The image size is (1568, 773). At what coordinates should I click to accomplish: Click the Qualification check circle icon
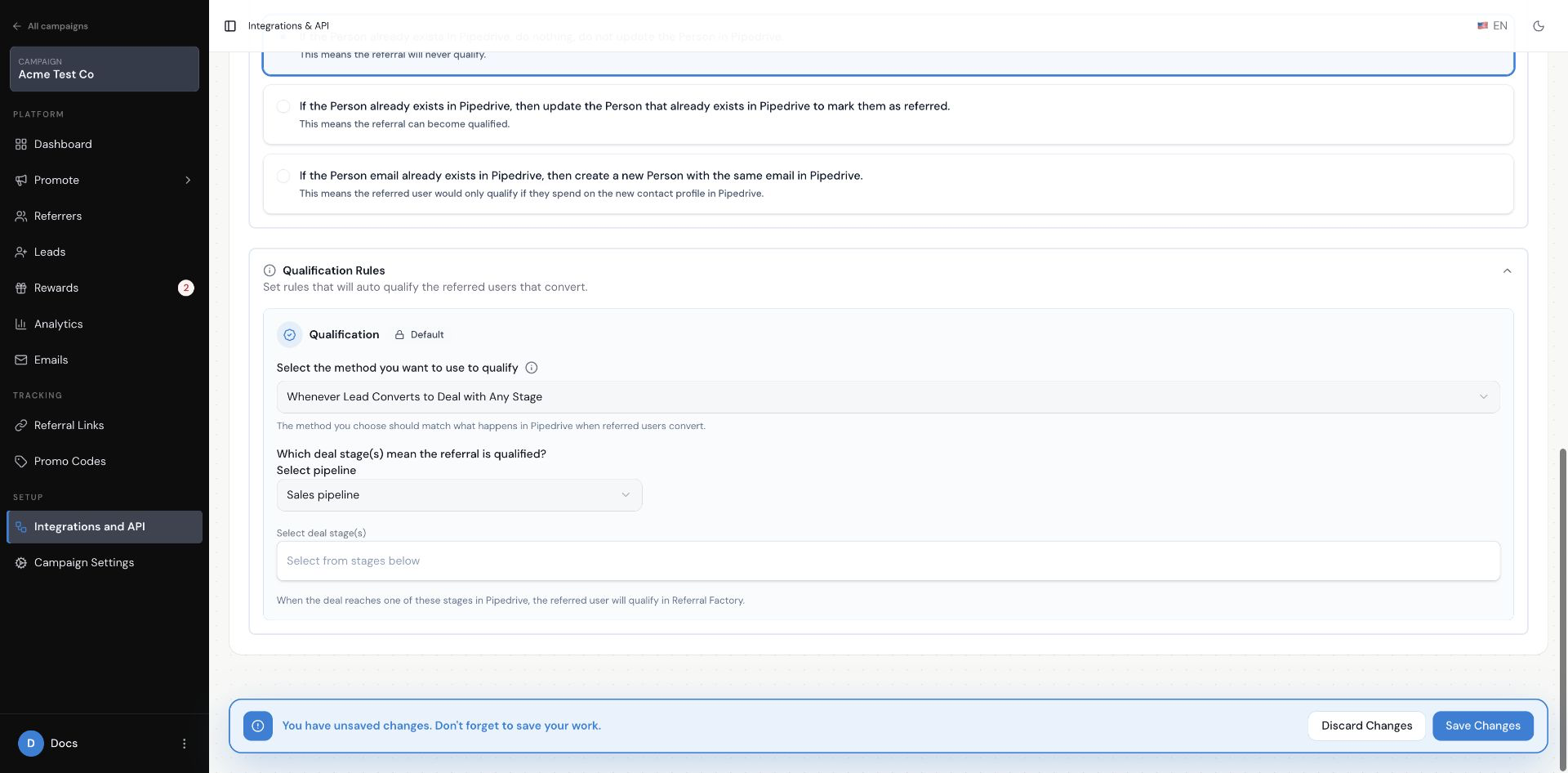coord(290,335)
